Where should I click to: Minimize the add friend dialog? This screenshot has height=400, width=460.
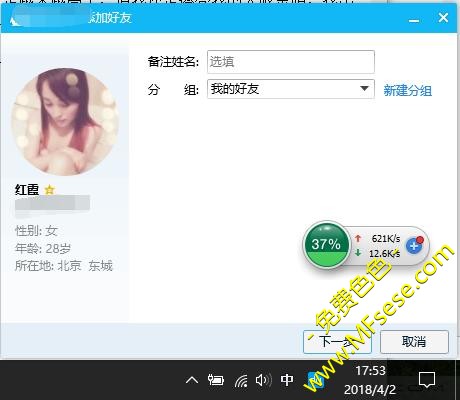pos(414,19)
